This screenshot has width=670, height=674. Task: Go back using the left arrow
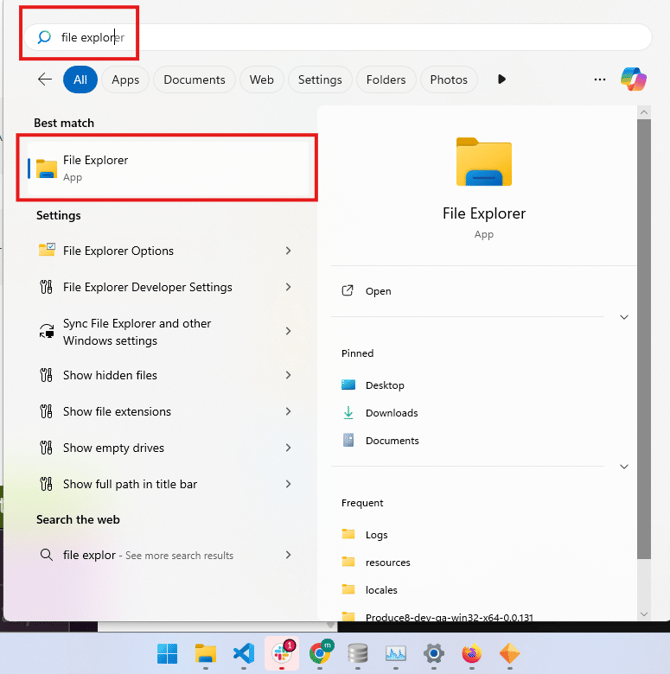pos(44,79)
